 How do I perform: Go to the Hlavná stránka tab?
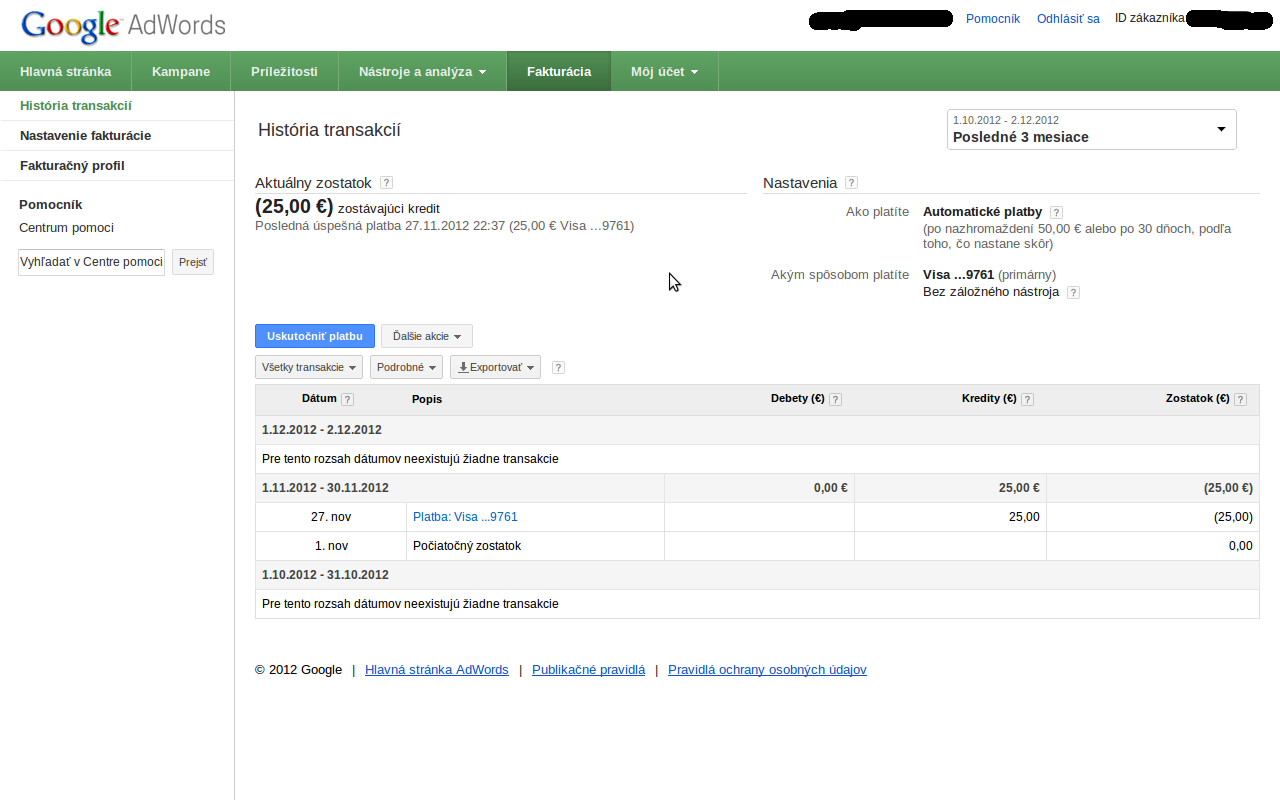click(x=66, y=72)
